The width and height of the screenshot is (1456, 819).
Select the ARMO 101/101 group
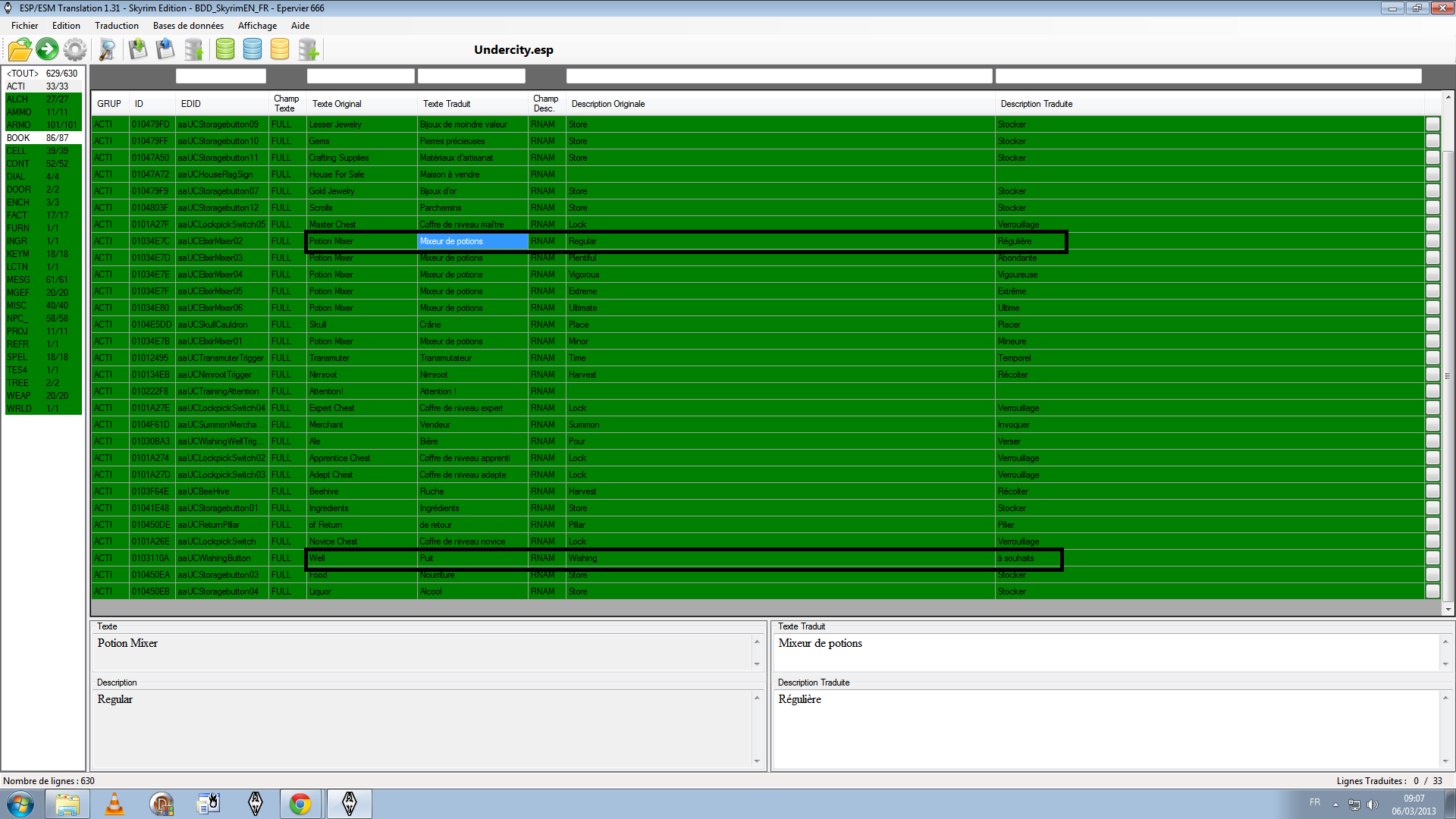point(43,125)
